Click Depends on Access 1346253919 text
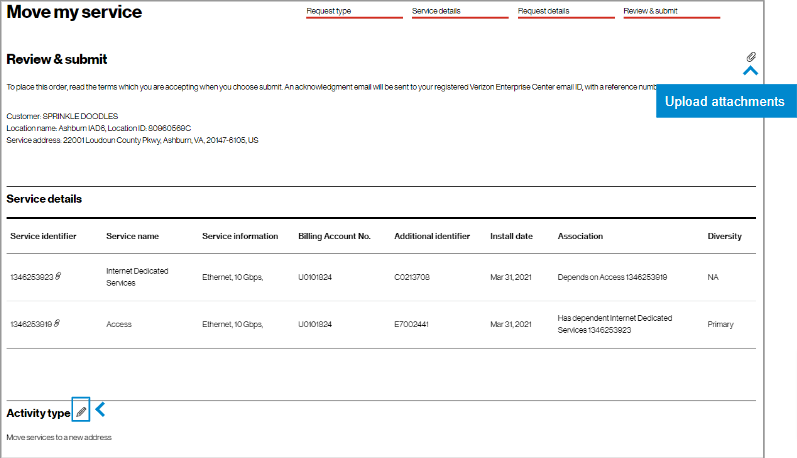This screenshot has width=797, height=458. pos(612,277)
